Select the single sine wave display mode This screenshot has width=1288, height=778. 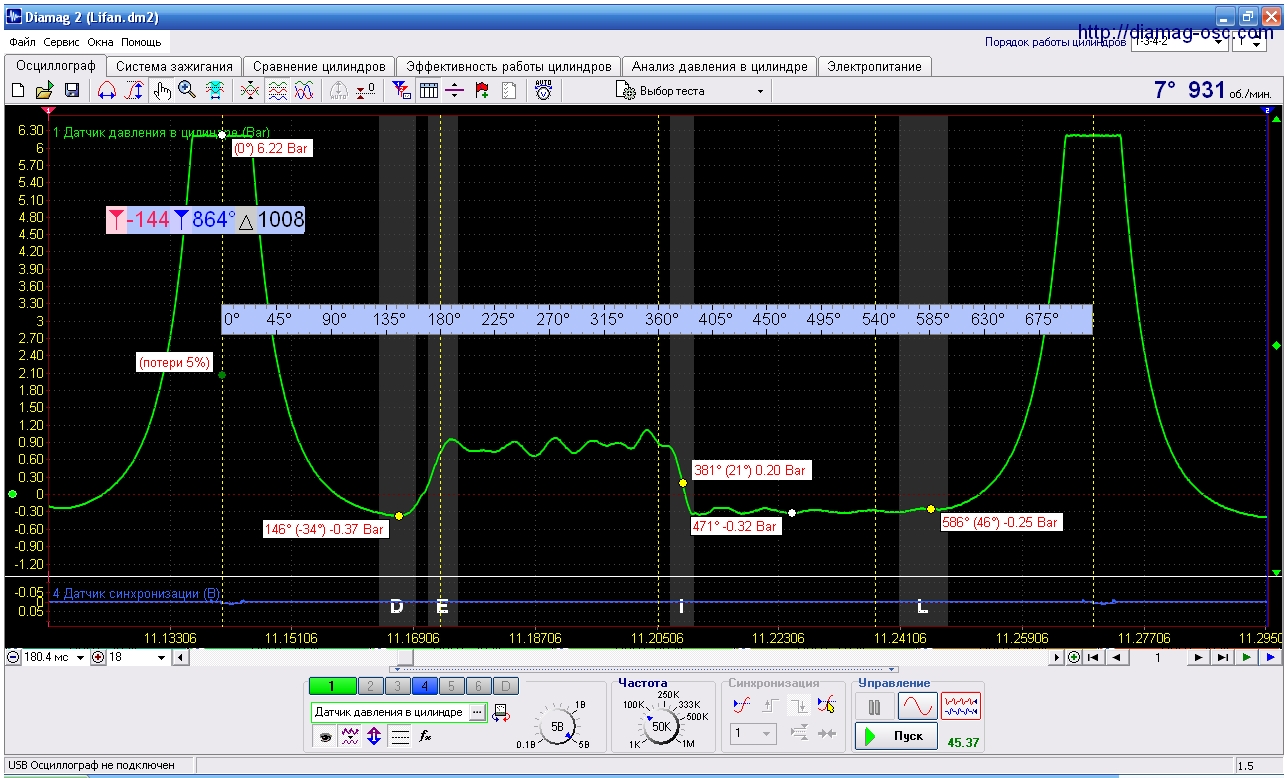pyautogui.click(x=917, y=707)
